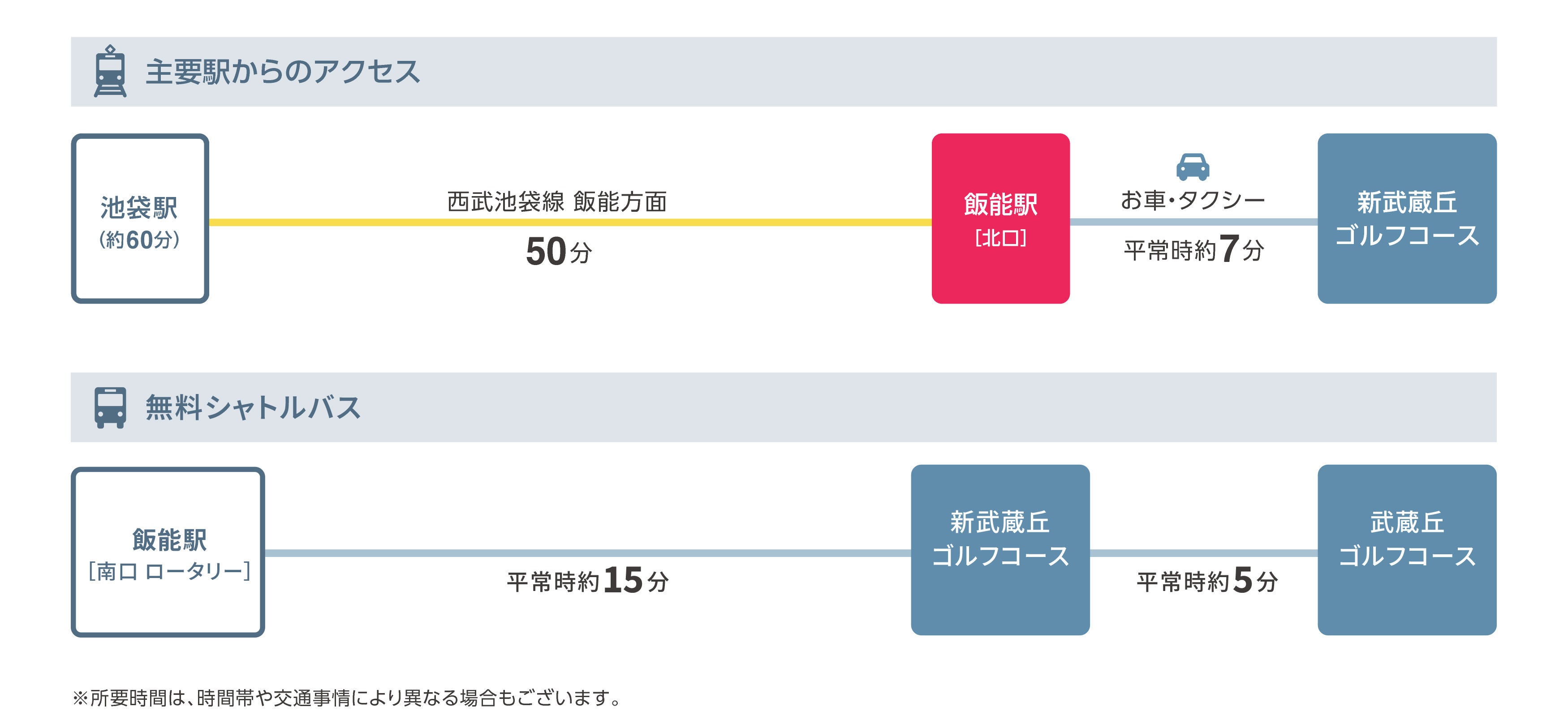Click the yellow Seibu line segment
Viewport: 1568px width, 728px height.
(x=570, y=223)
